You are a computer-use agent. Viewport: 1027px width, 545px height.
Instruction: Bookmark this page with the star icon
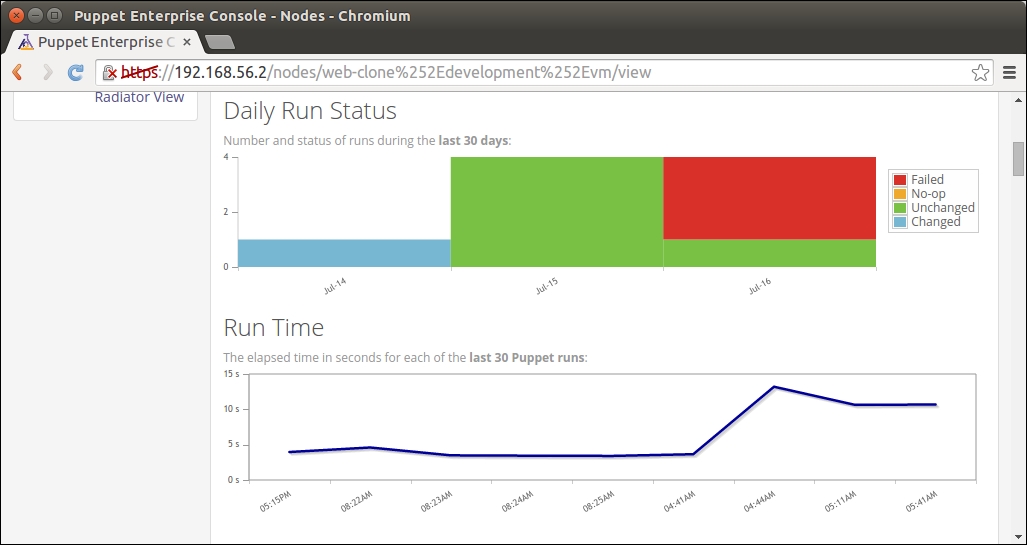[x=980, y=72]
